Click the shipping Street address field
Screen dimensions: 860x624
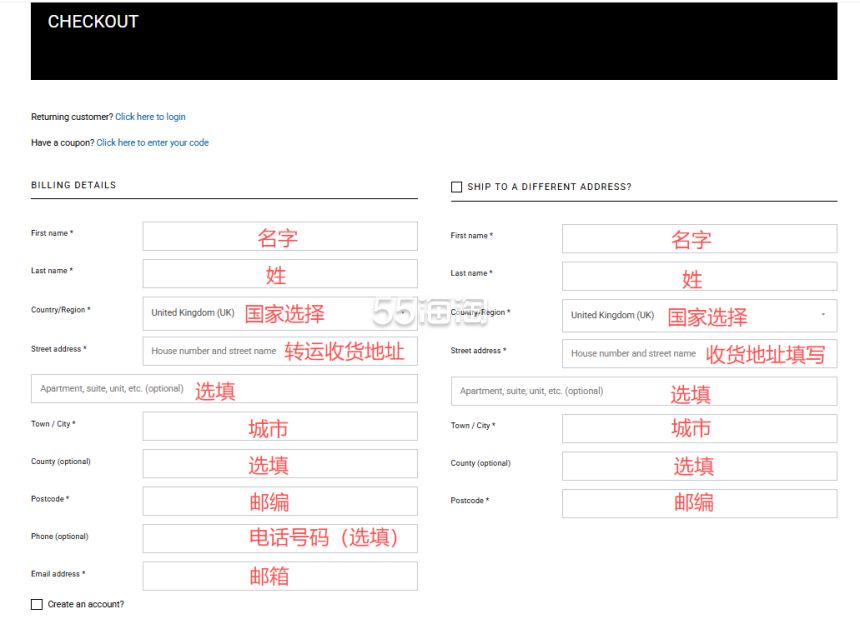point(699,354)
